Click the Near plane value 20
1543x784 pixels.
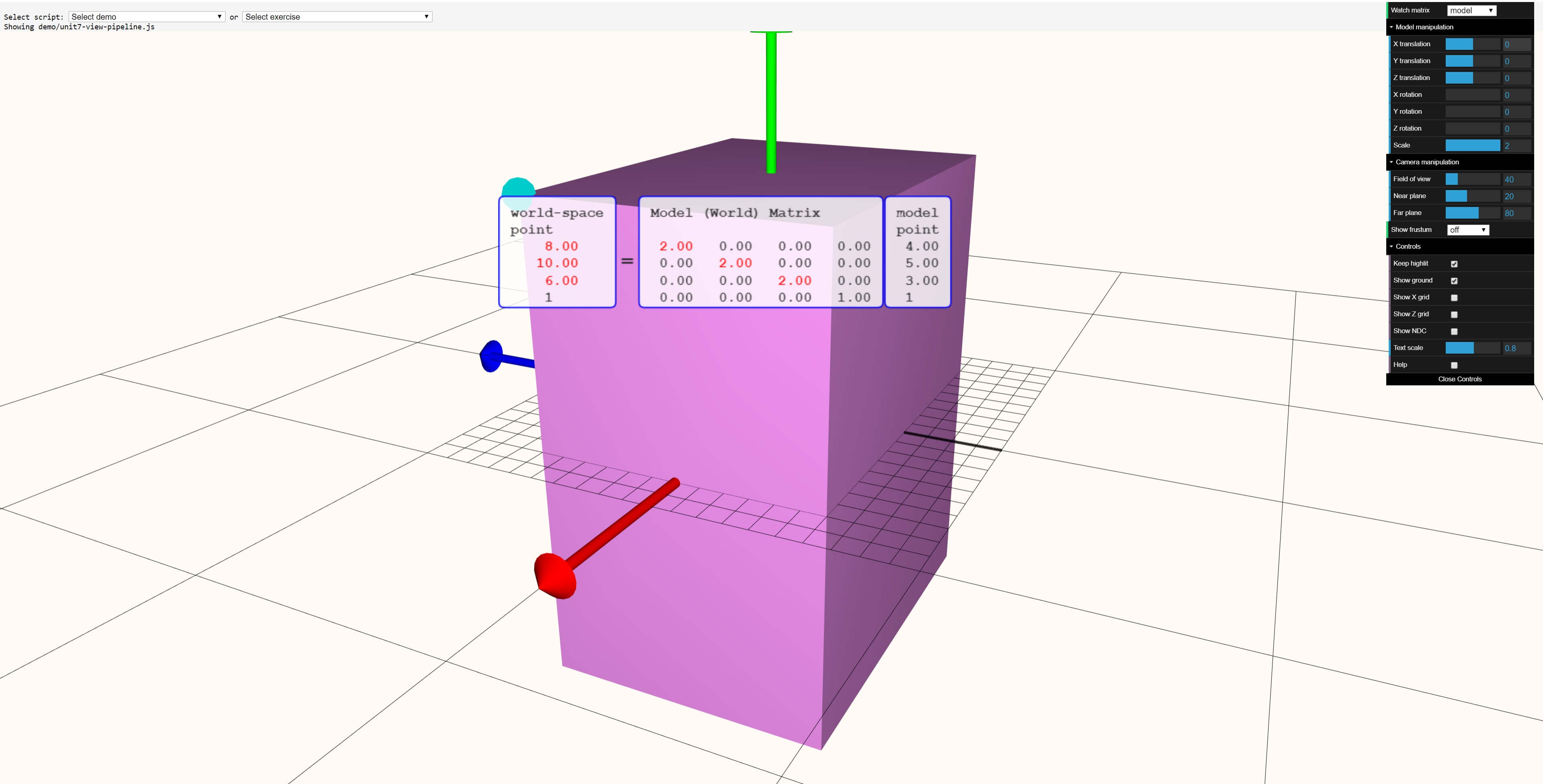click(1516, 196)
